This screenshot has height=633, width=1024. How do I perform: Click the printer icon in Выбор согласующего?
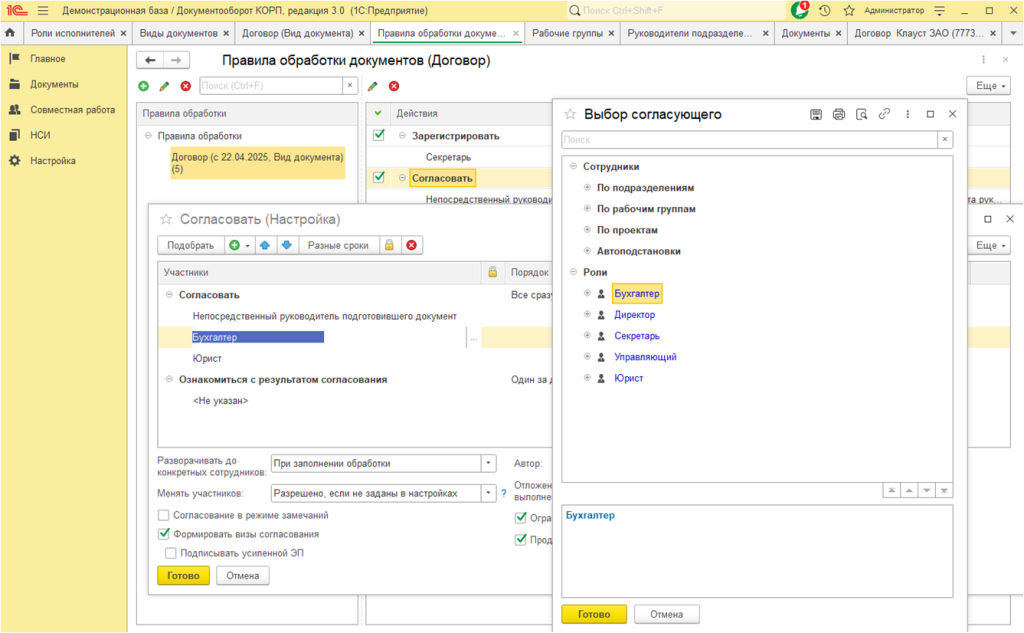(838, 114)
